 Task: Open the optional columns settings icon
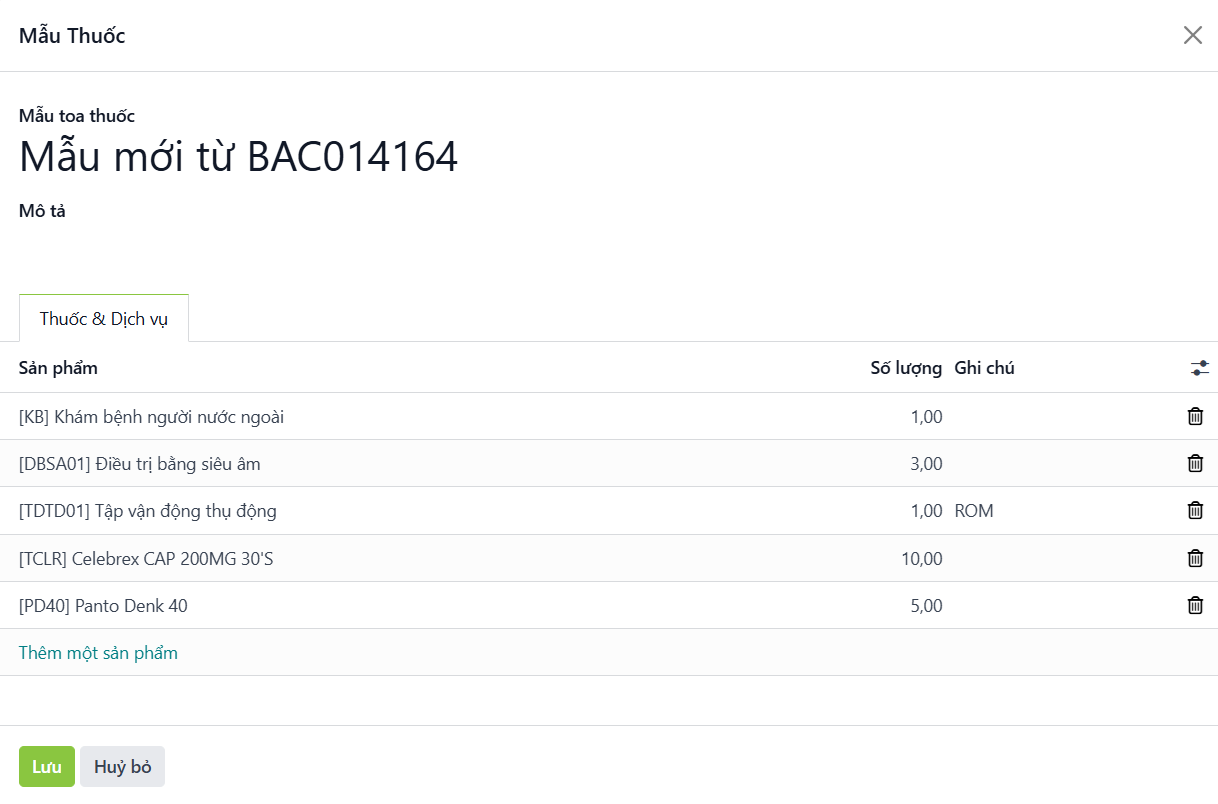(x=1200, y=368)
